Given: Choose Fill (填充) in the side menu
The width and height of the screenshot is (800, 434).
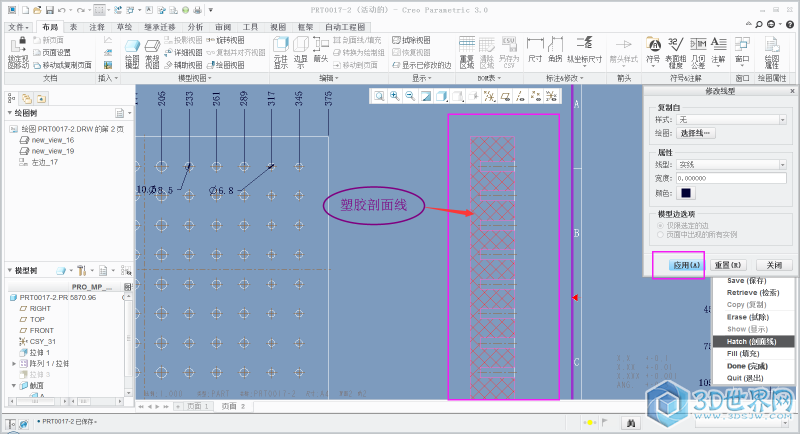Looking at the screenshot, I should 753,353.
